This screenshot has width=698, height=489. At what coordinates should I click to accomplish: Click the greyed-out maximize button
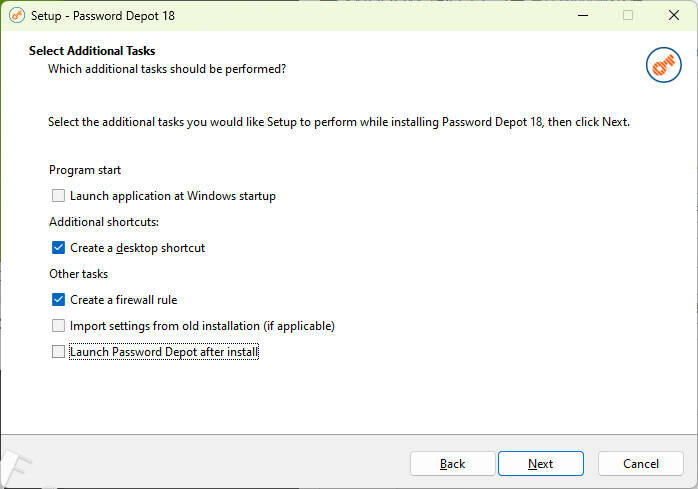click(628, 15)
